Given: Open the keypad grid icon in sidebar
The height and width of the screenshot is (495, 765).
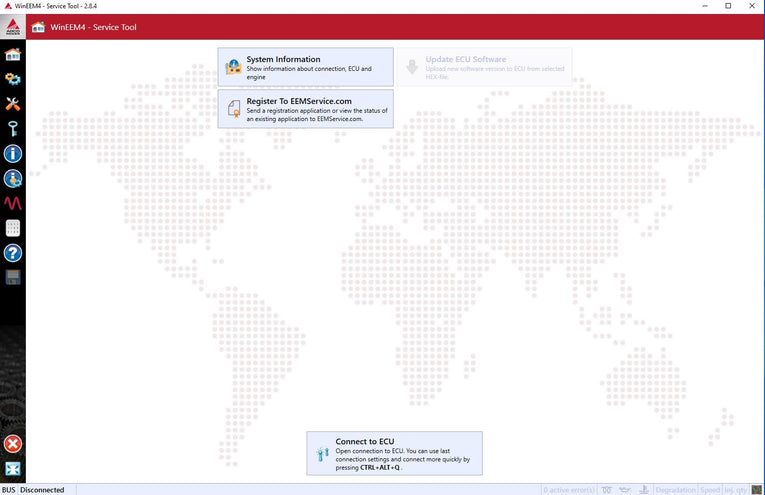Looking at the screenshot, I should click(x=13, y=228).
